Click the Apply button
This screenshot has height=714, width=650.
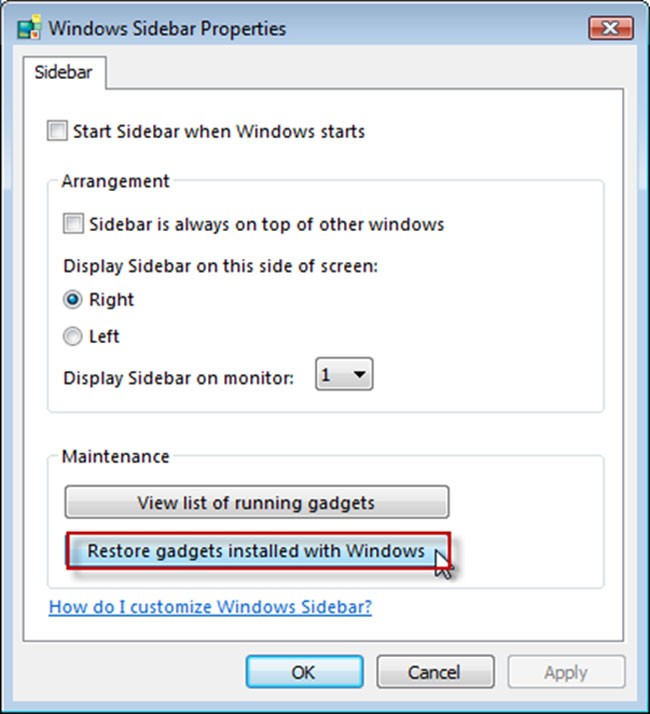click(x=566, y=672)
